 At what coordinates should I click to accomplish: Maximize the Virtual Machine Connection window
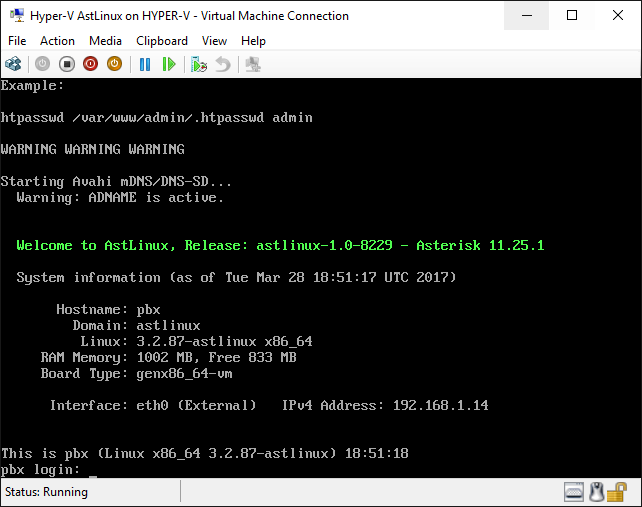[572, 16]
